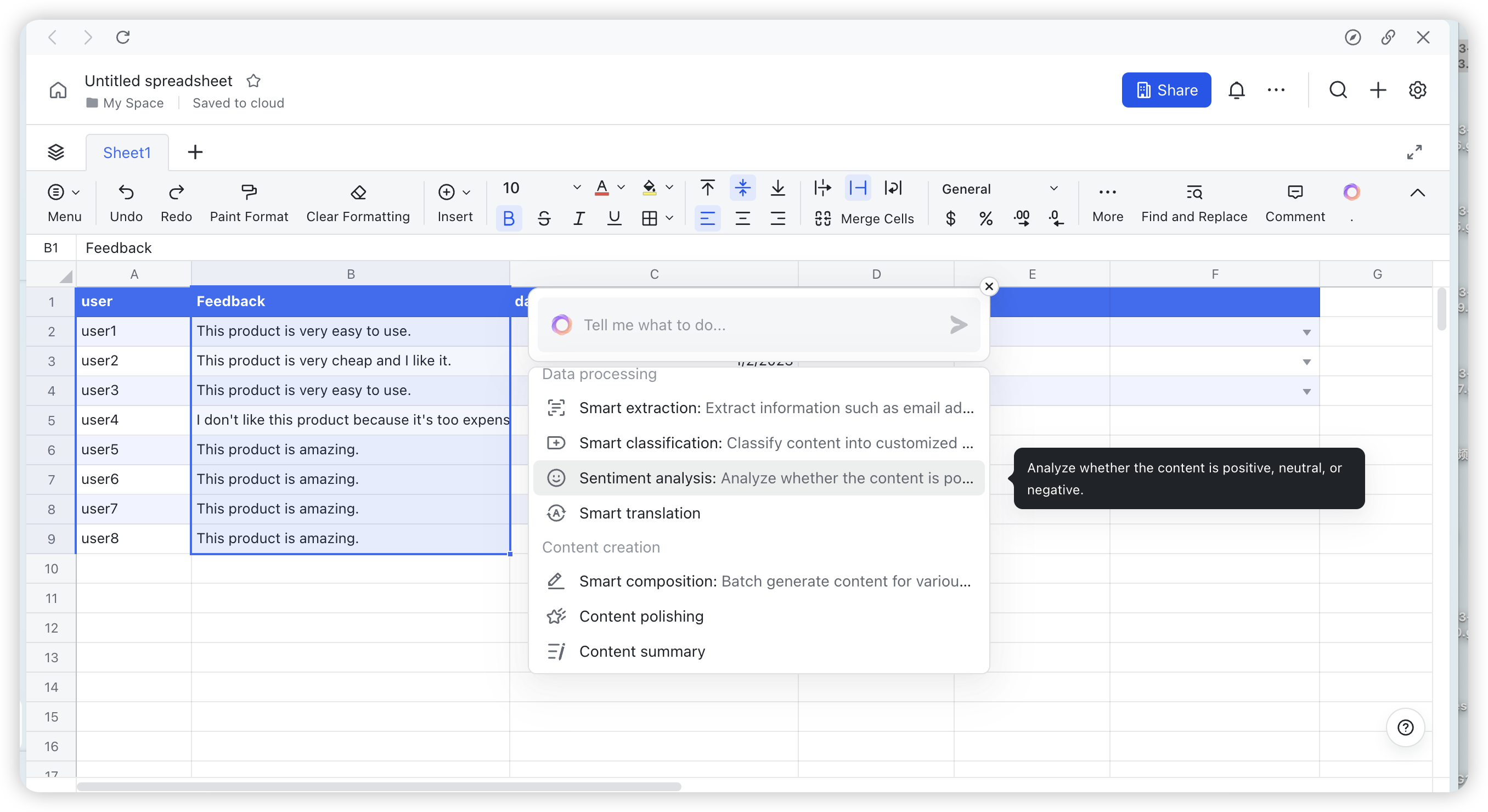Viewport: 1488px width, 812px height.
Task: Click the Find and Replace icon
Action: click(x=1194, y=191)
